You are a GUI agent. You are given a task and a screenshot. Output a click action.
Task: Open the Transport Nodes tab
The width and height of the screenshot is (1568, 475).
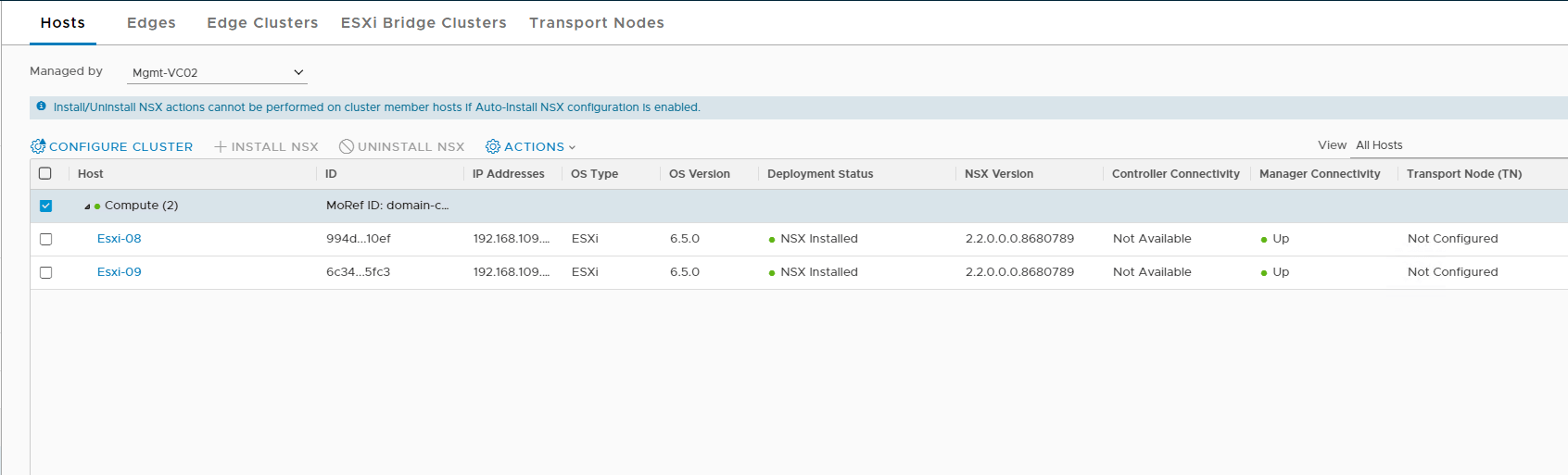pyautogui.click(x=596, y=23)
